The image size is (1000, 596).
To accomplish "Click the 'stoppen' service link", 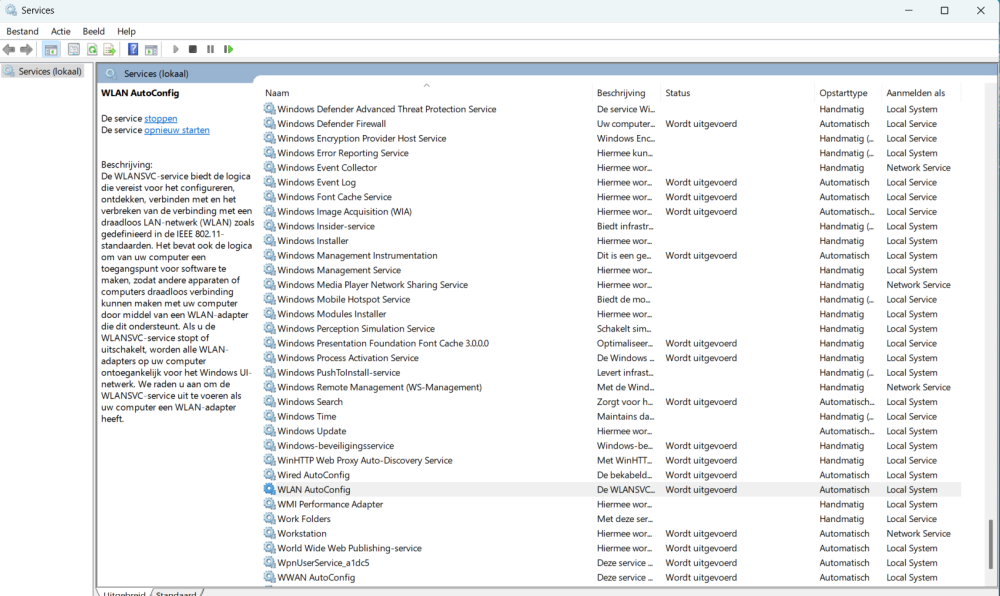I will pos(160,118).
